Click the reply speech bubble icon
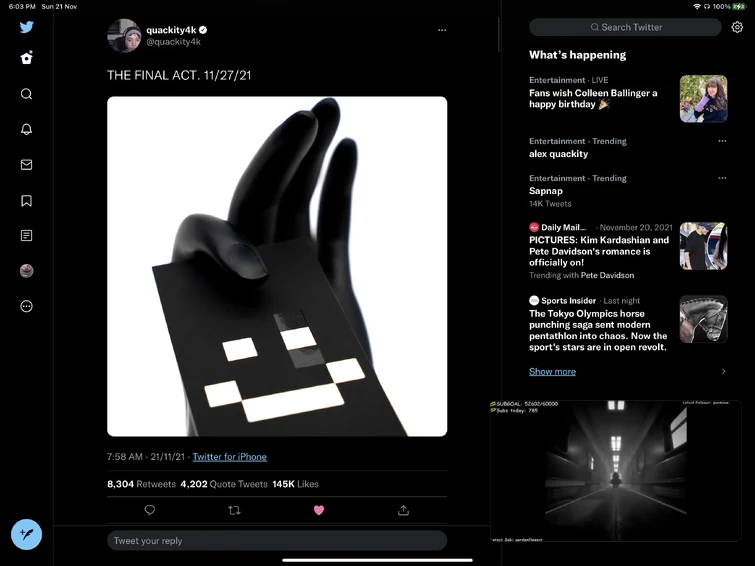 [150, 510]
